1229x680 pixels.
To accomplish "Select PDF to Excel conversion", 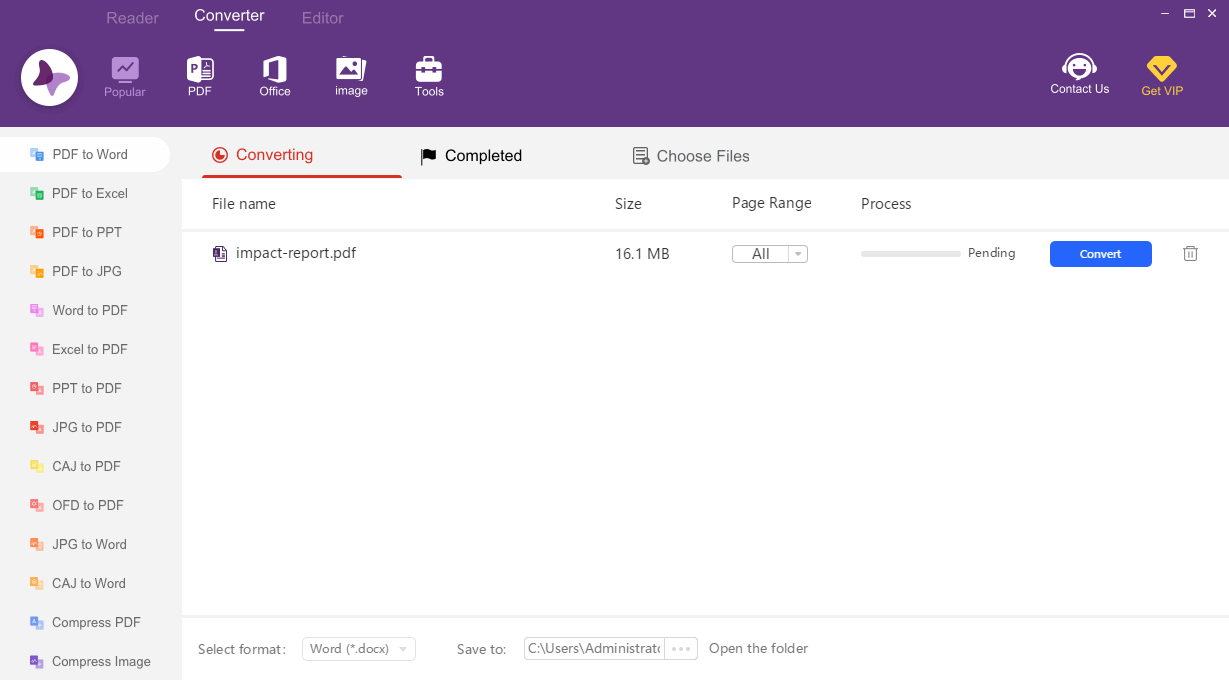I will tap(90, 193).
